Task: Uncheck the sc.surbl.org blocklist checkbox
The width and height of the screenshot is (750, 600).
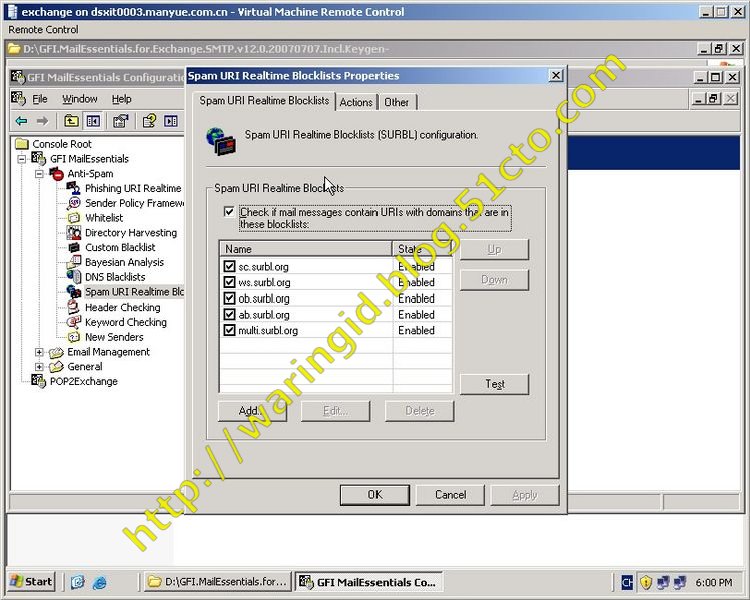Action: 230,267
